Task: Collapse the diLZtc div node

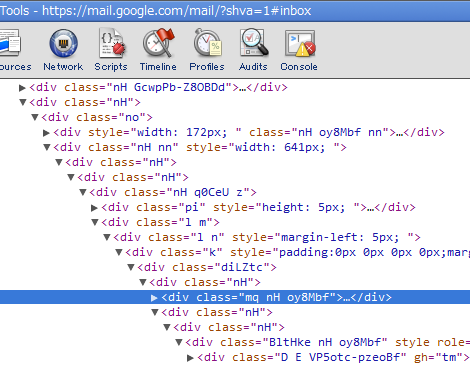Action: click(x=131, y=267)
